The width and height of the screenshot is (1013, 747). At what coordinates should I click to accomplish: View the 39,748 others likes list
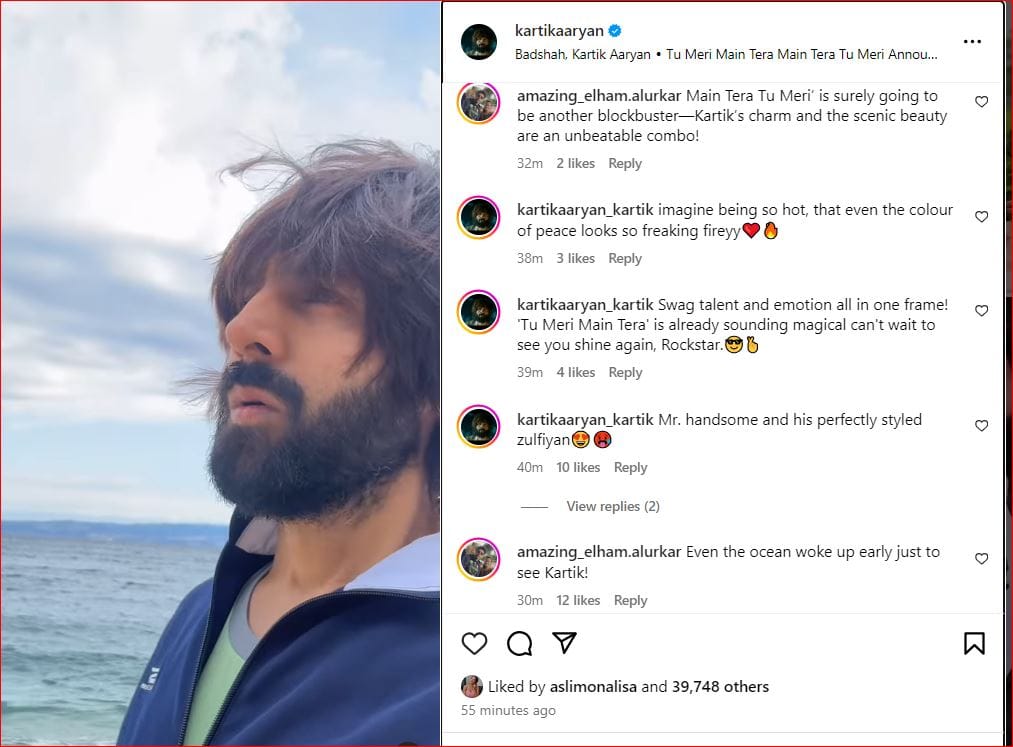tap(720, 686)
